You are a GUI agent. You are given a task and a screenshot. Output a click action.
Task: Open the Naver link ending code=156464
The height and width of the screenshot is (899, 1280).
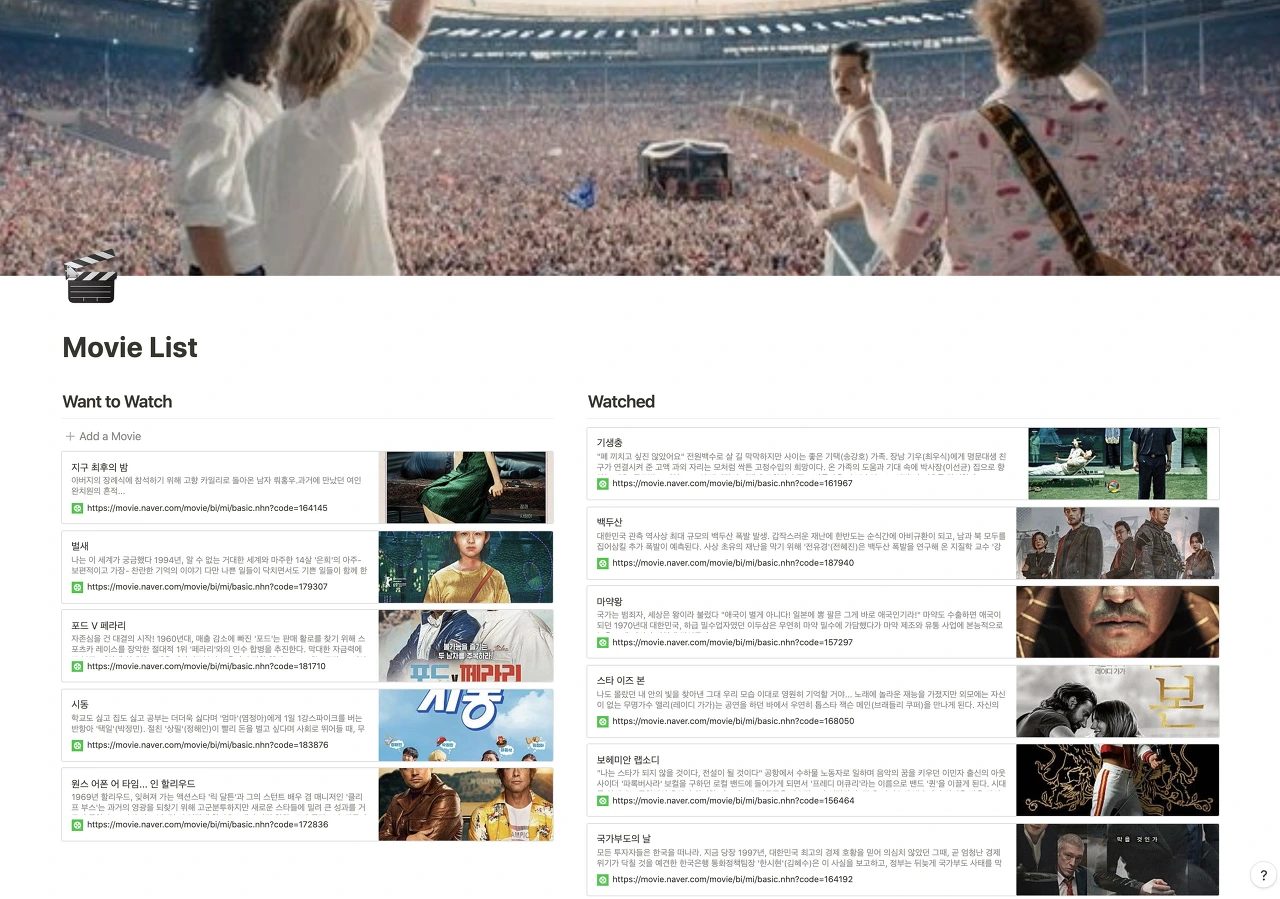click(x=732, y=801)
